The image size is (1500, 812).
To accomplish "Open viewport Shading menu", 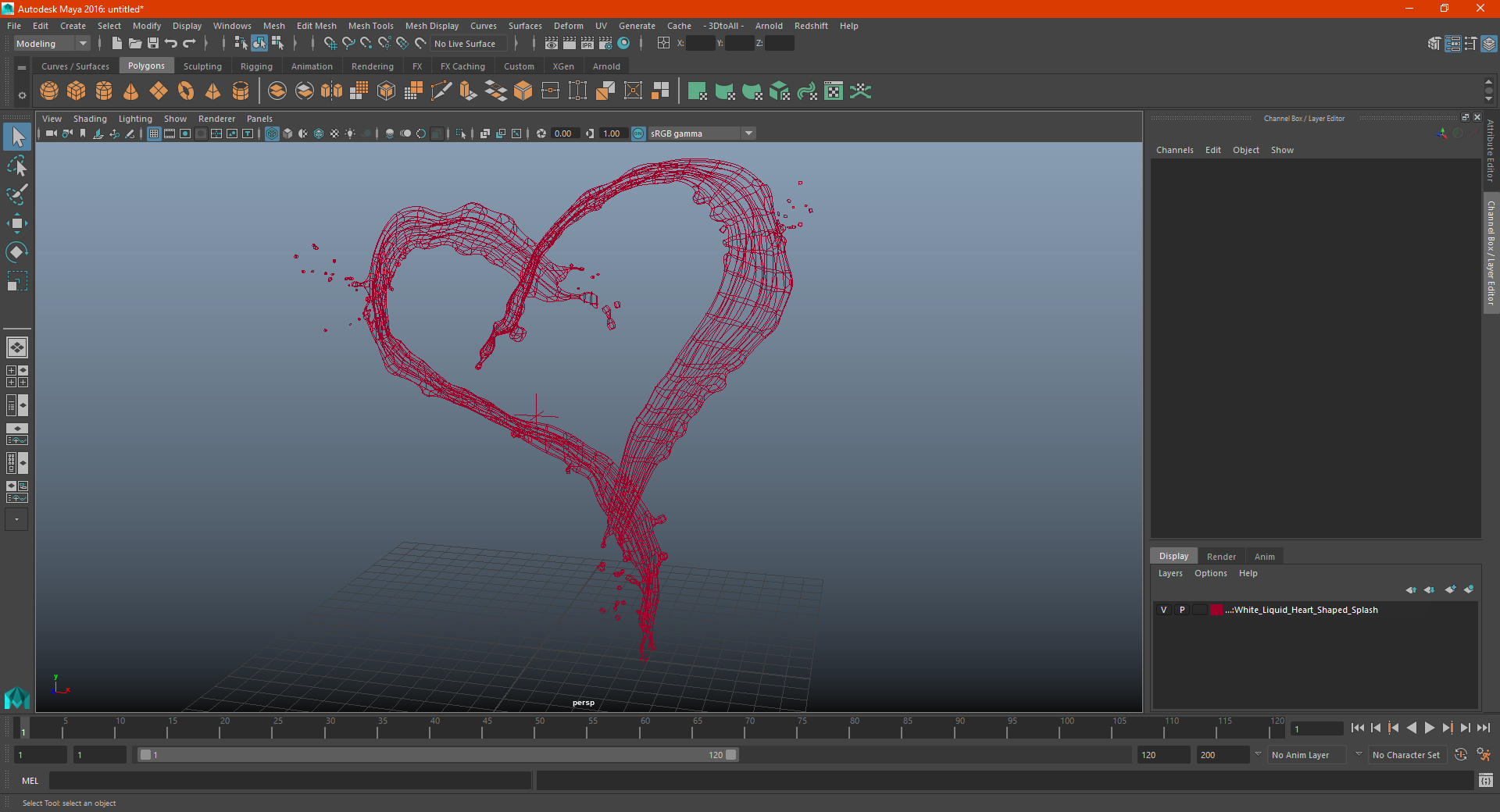I will (90, 119).
